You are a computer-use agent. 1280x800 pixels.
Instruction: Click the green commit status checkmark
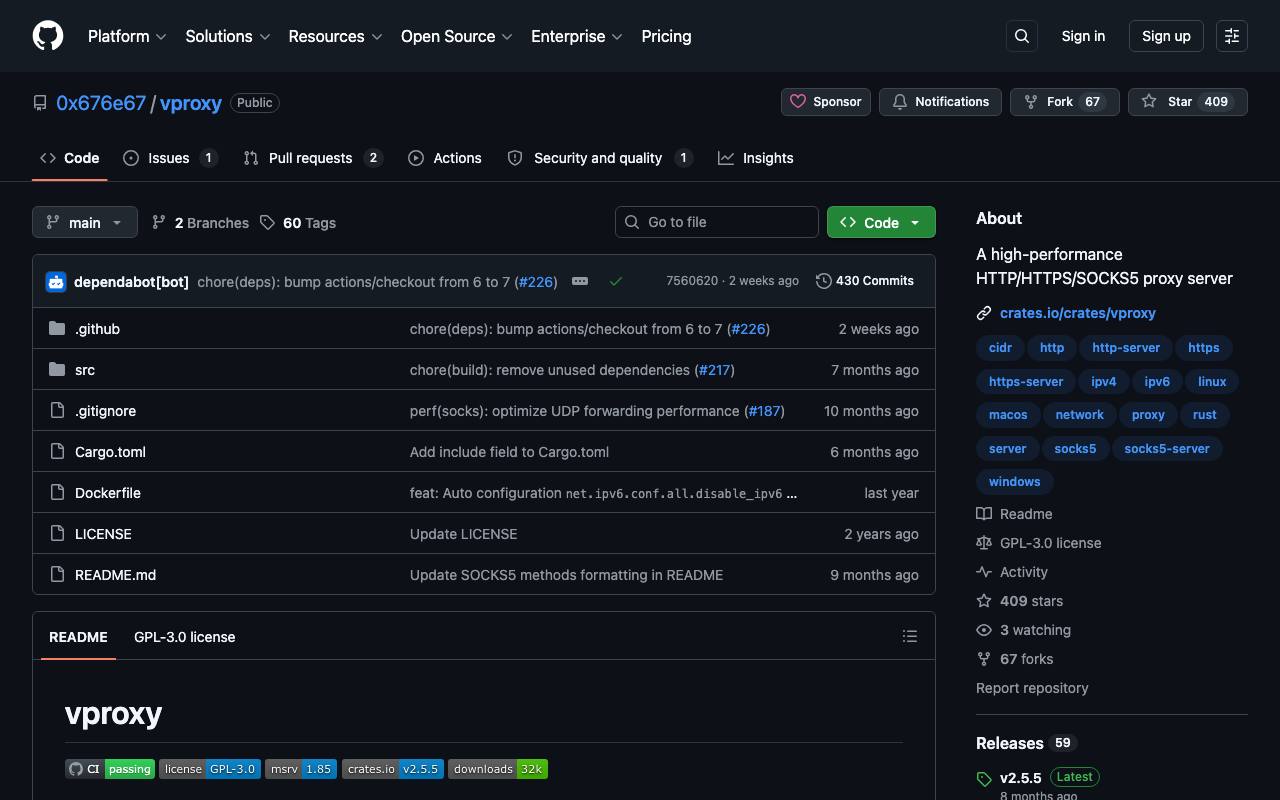(616, 281)
